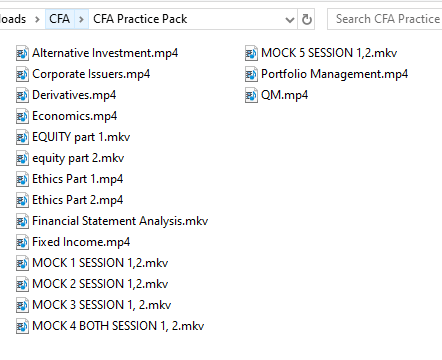Viewport: 442px width, 360px height.
Task: Go to the CFA folder breadcrumb
Action: click(x=60, y=19)
